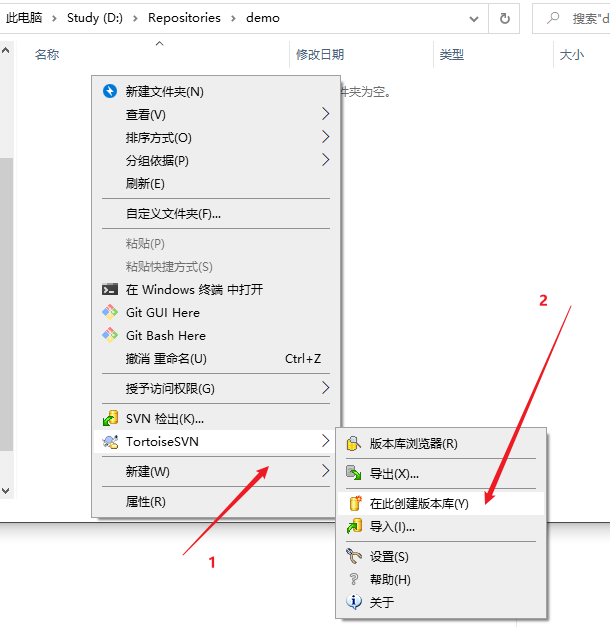Go to 此电脑 in the breadcrumb
Image resolution: width=610 pixels, height=627 pixels.
24,18
